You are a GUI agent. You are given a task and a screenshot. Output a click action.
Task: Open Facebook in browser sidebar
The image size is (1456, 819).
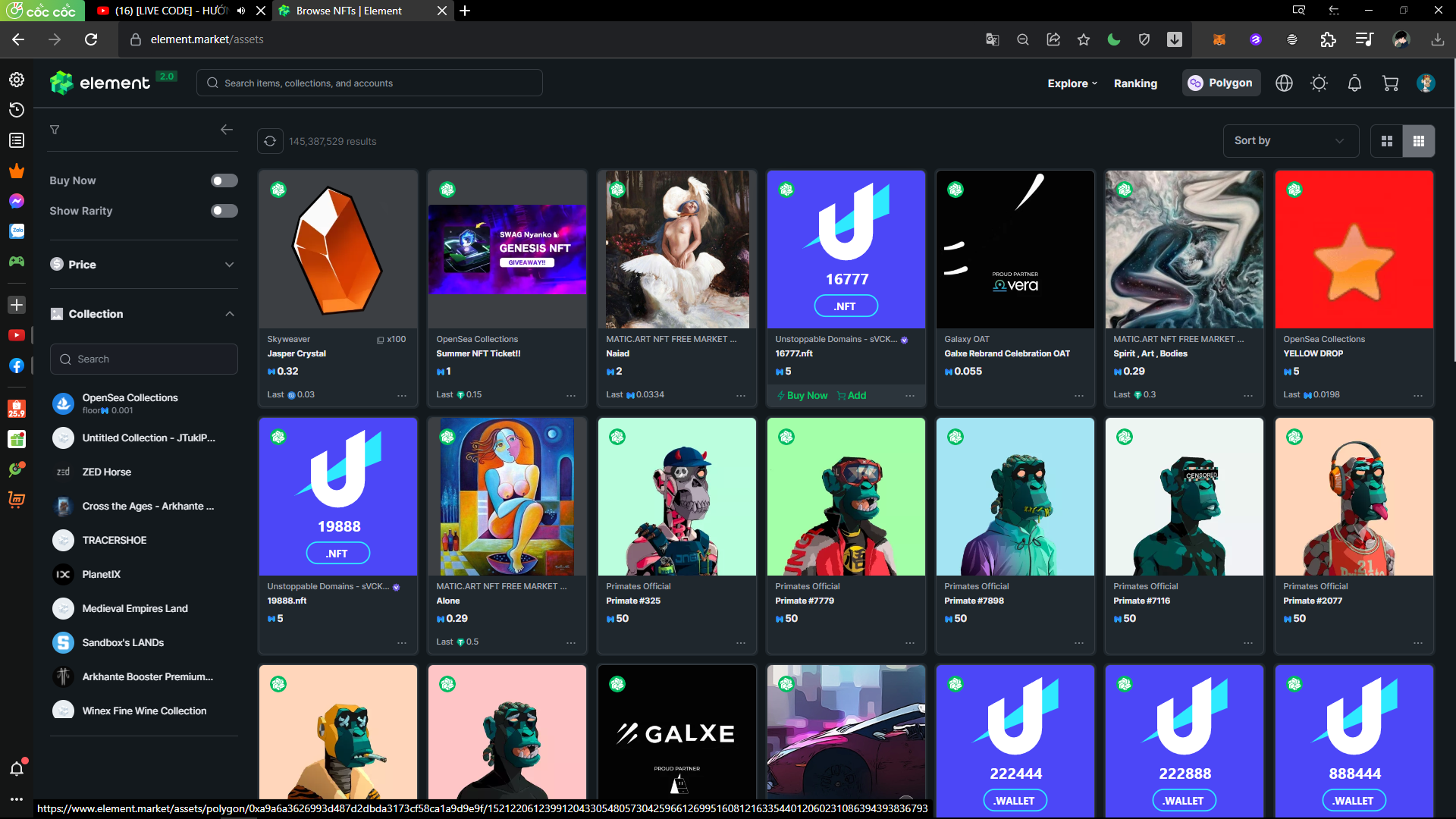point(17,366)
